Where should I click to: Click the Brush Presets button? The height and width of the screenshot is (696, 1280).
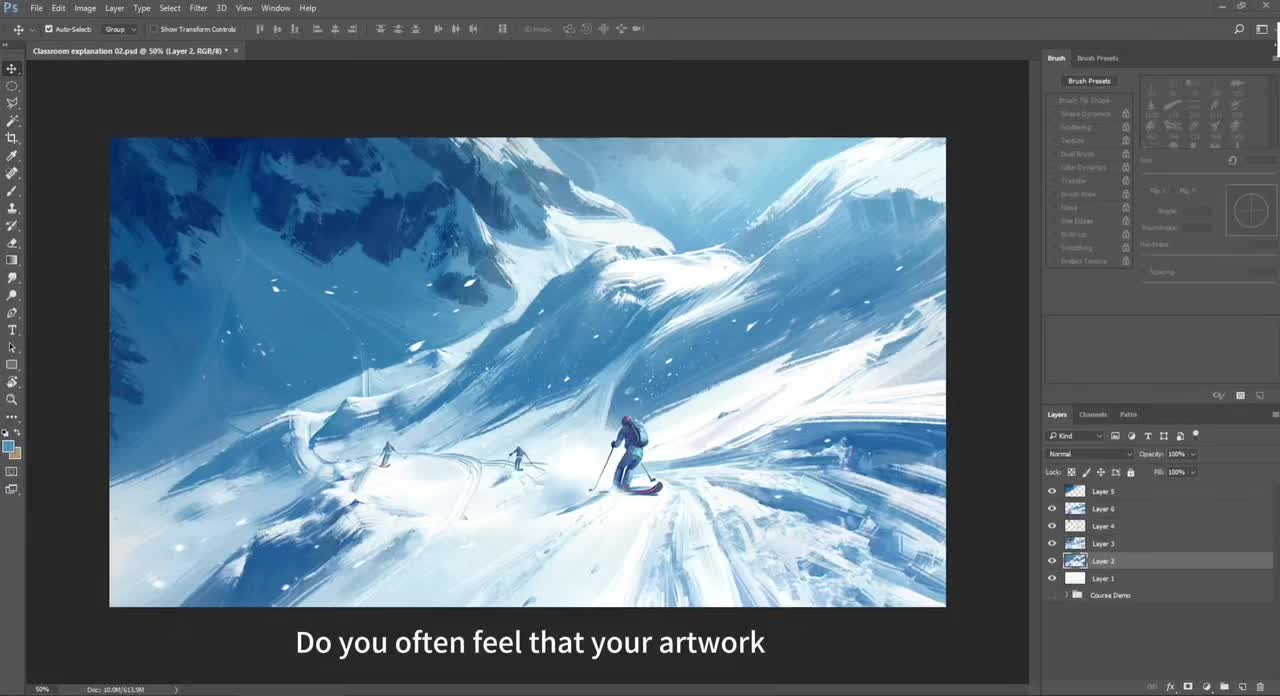1089,81
